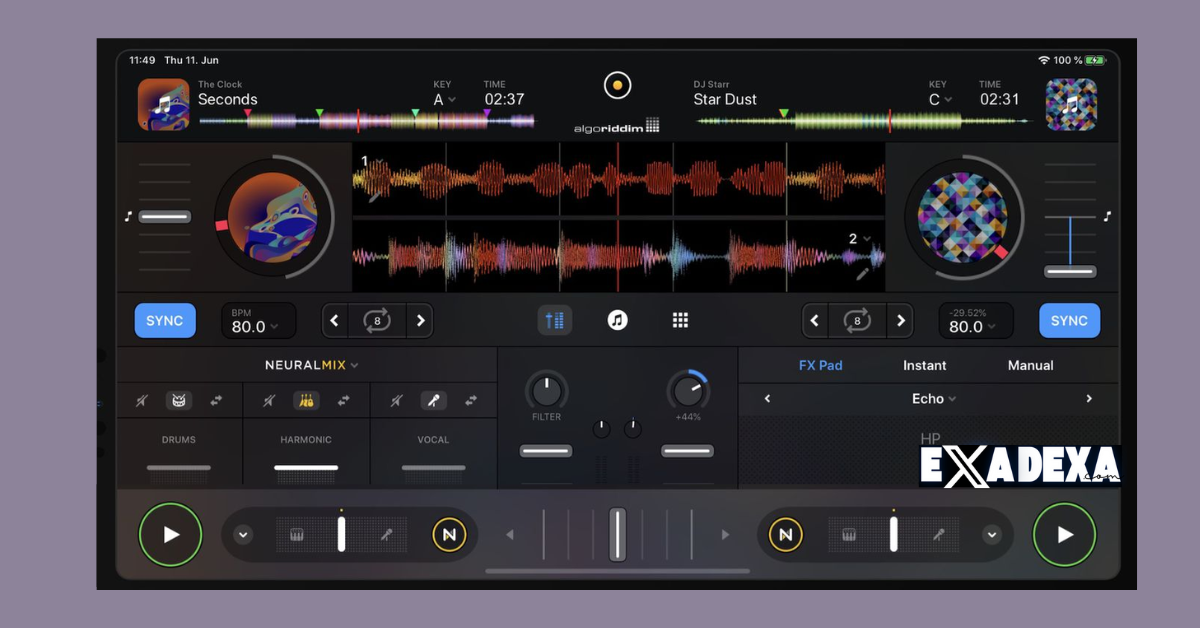The image size is (1200, 628).
Task: Mute the Drums stem on left deck
Action: tap(142, 399)
